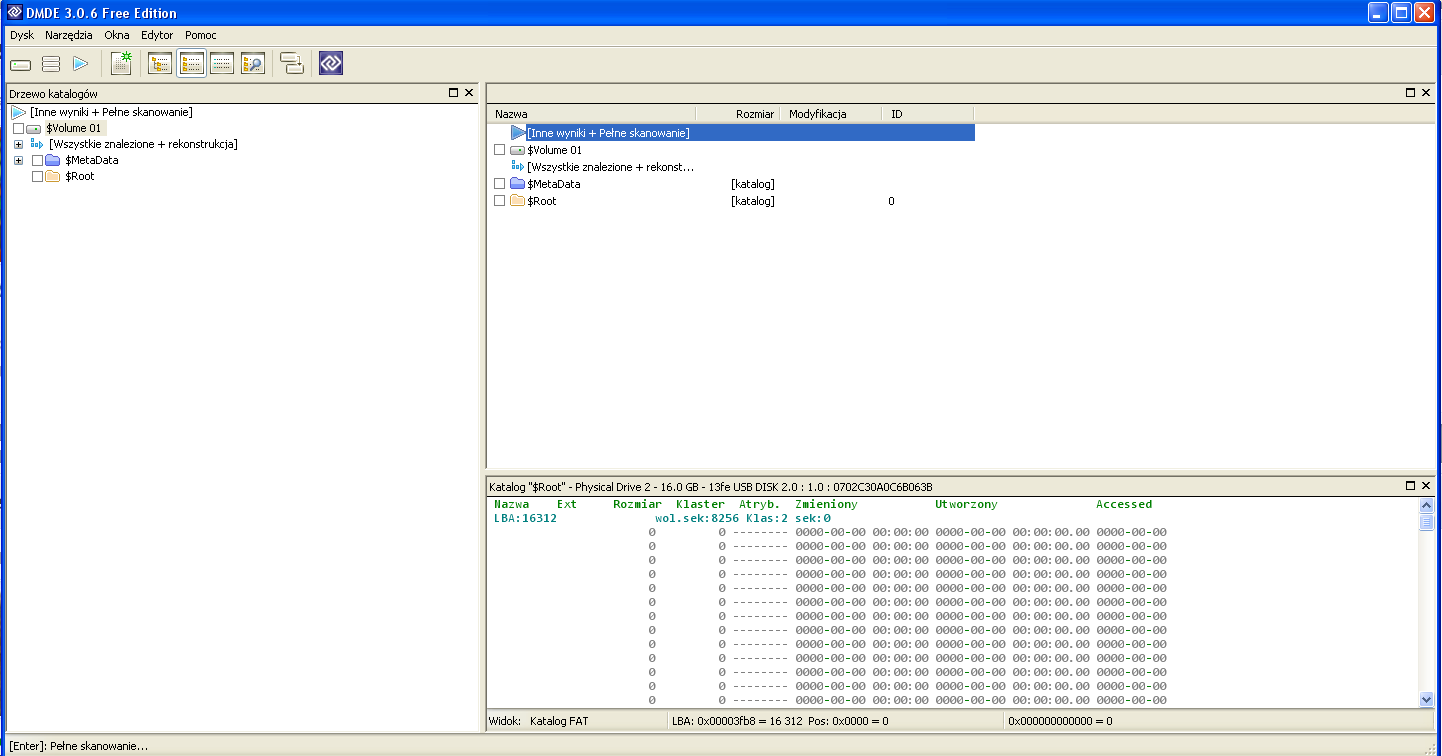This screenshot has width=1442, height=756.
Task: Select [Wszystkie znalezione + rekonst... list row
Action: [x=731, y=167]
